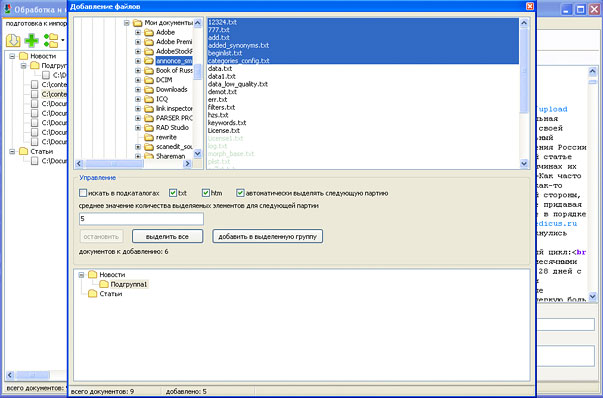Screen dimensions: 603x398
Task: Select Новости group folder in bottom tree
Action: [x=112, y=275]
